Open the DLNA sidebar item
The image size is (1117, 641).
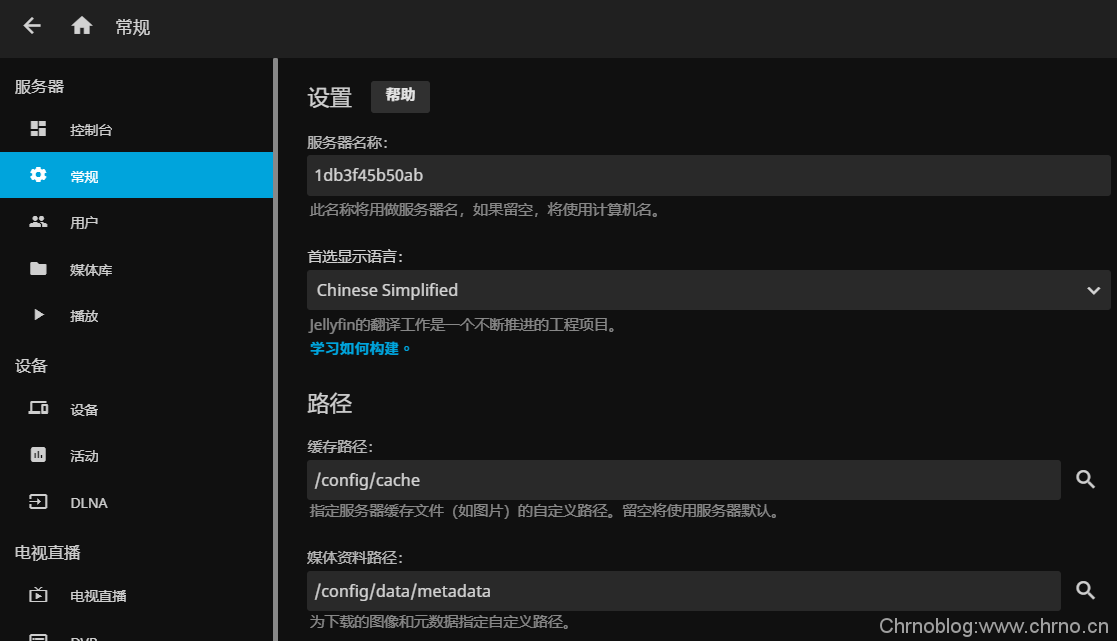coord(88,503)
